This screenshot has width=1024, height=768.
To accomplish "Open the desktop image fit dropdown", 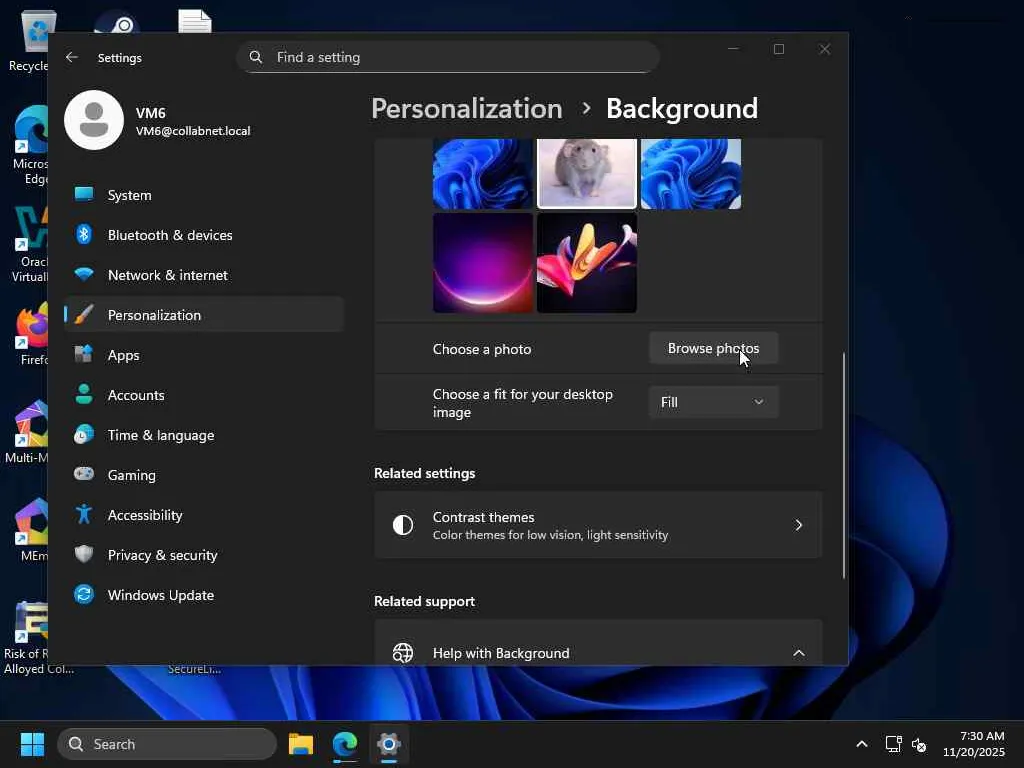I will [713, 402].
